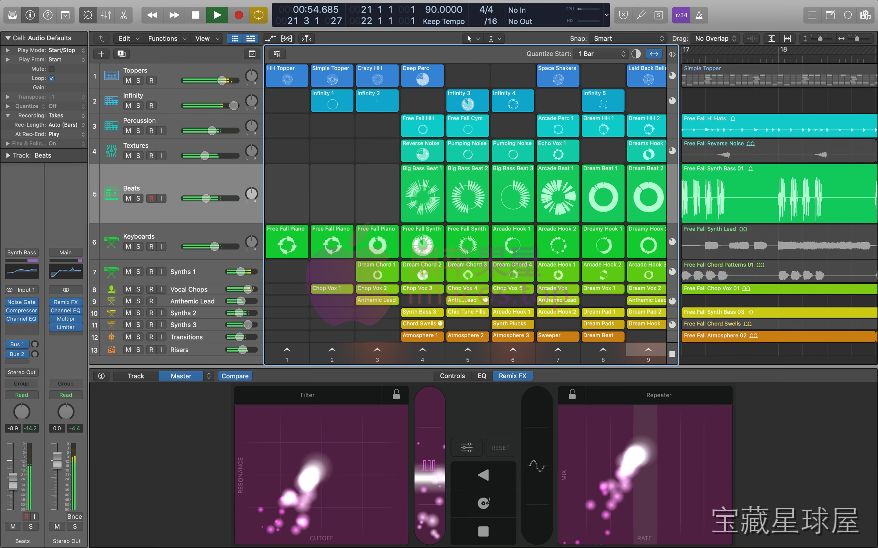
Task: Open the Drag No Overlap dropdown
Action: pos(716,39)
